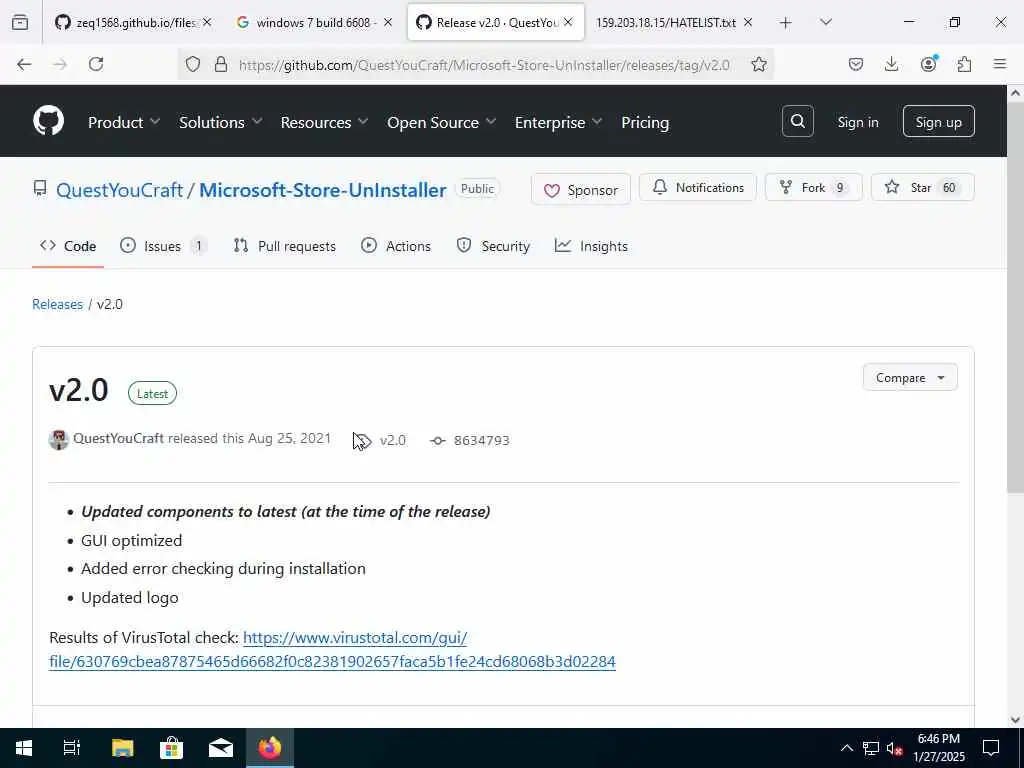Switch to windows 7 build 6608 tab
The height and width of the screenshot is (768, 1024).
(313, 22)
